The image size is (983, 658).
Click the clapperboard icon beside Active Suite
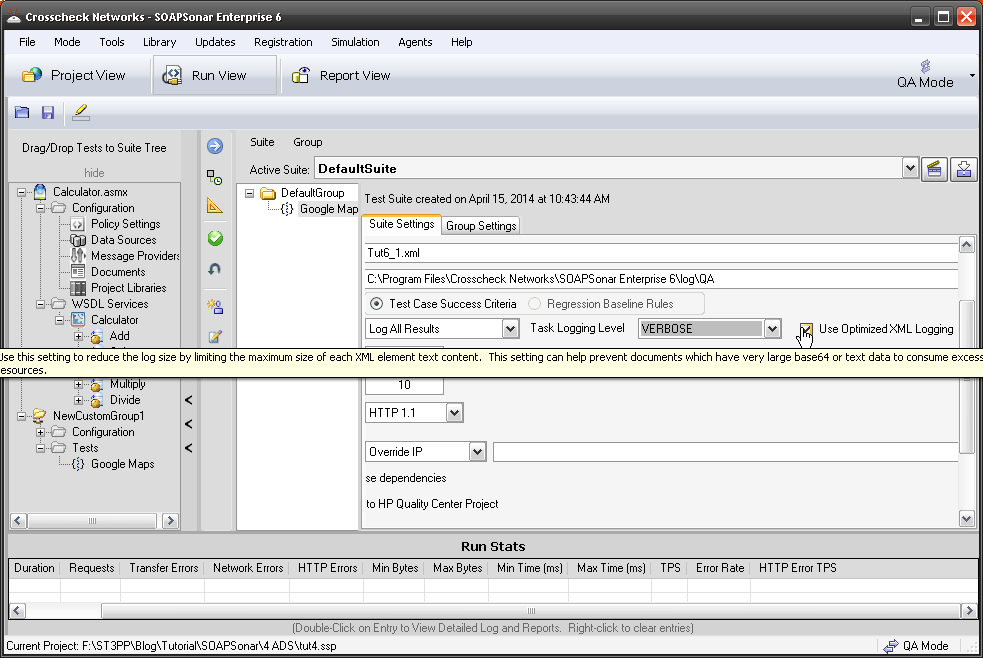coord(934,169)
